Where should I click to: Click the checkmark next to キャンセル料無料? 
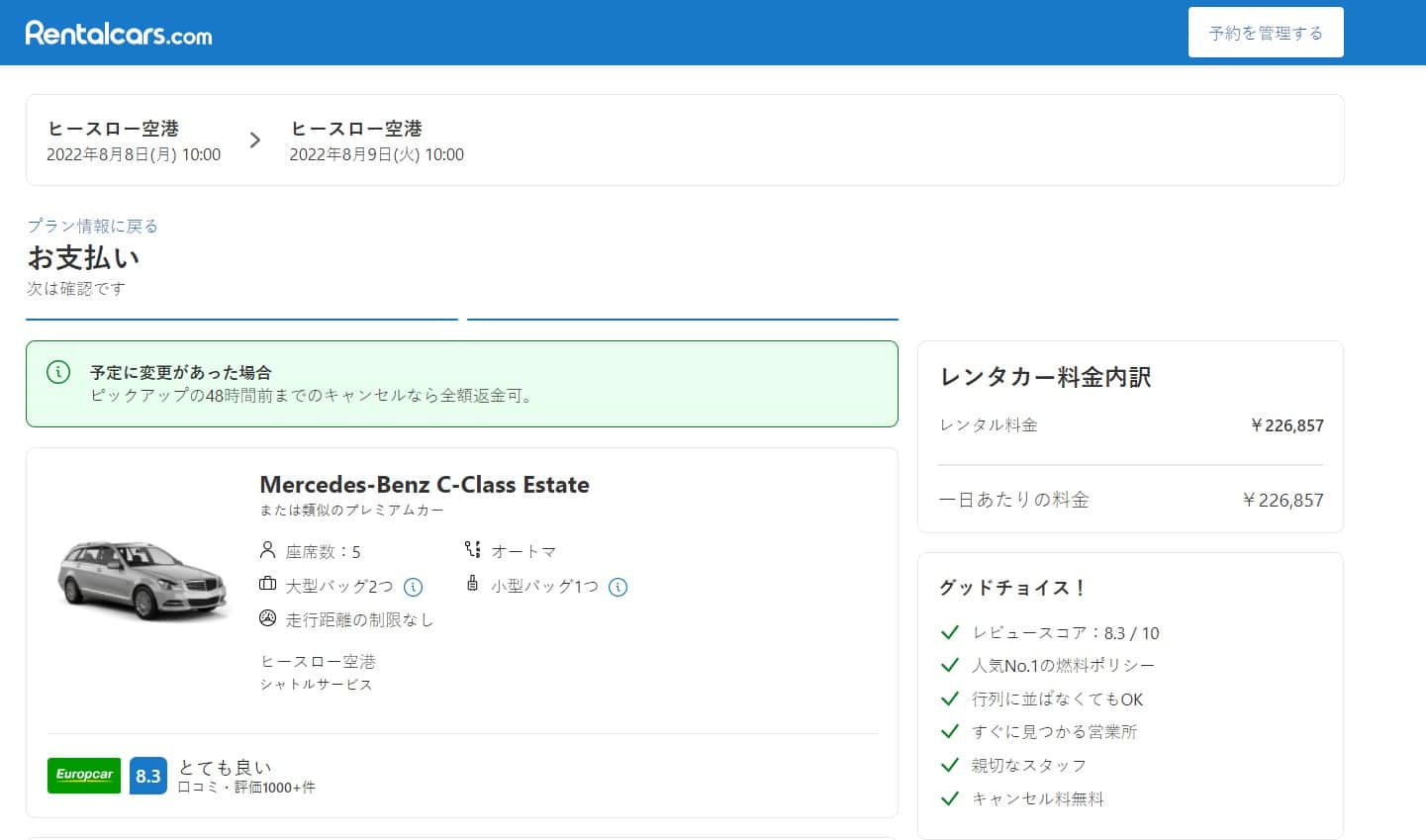950,798
